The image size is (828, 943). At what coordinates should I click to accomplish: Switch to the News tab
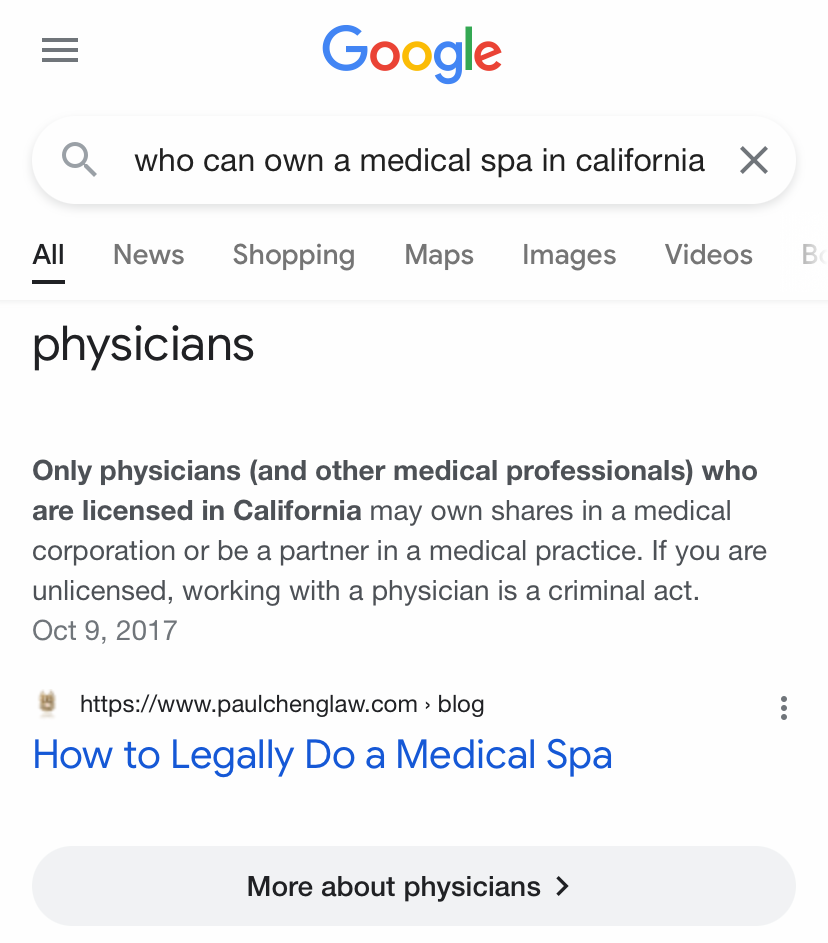(149, 255)
